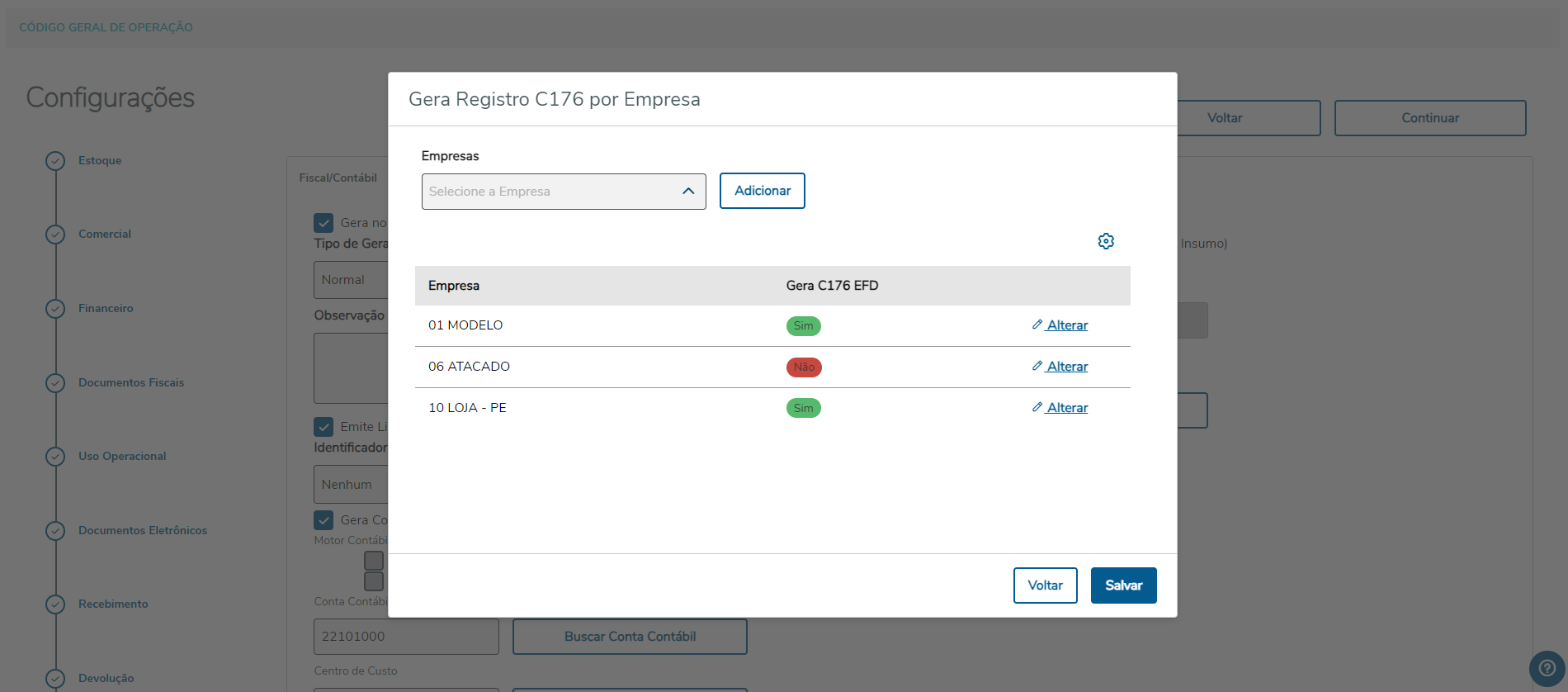Image resolution: width=1568 pixels, height=692 pixels.
Task: Click the Uso Operacional step circle icon
Action: 55,457
